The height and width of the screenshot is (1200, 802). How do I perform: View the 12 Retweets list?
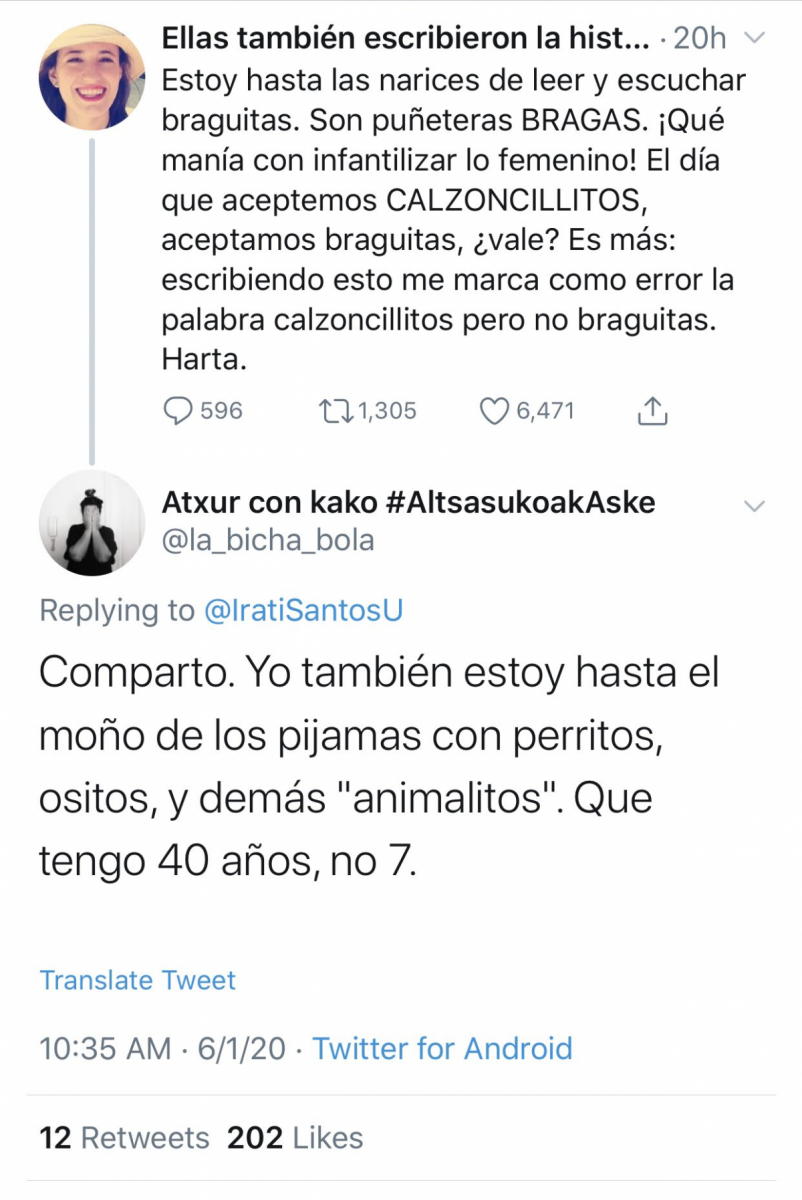point(124,1138)
